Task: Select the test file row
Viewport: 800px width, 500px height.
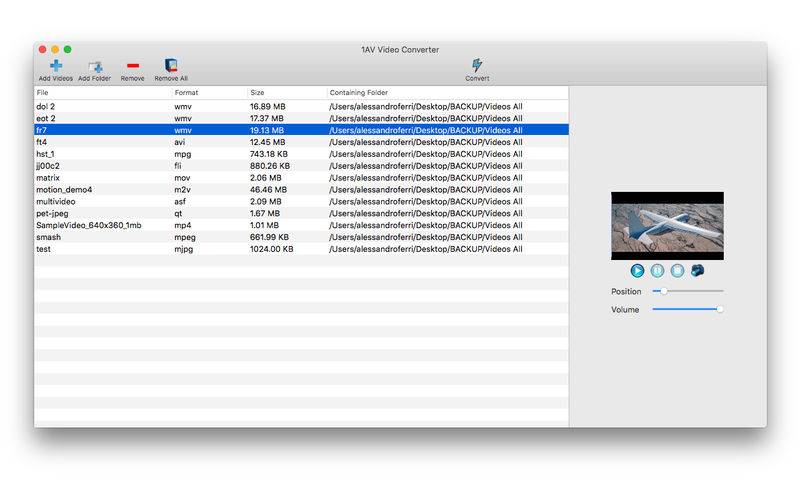Action: 302,249
